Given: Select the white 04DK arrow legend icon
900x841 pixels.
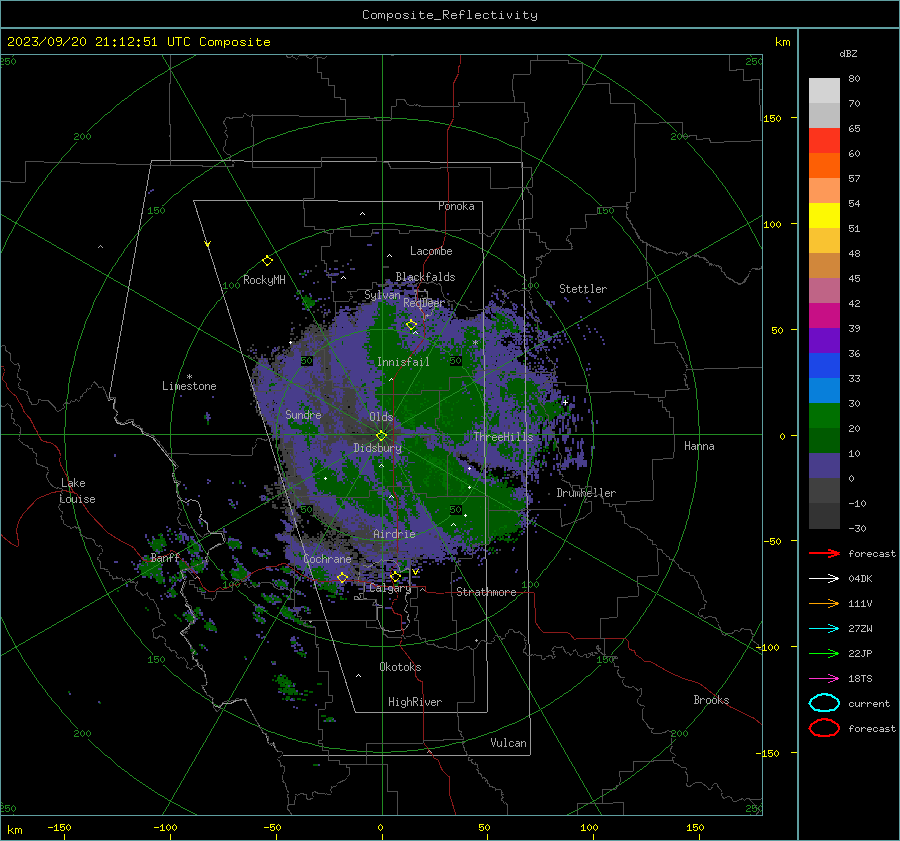Looking at the screenshot, I should pos(824,578).
